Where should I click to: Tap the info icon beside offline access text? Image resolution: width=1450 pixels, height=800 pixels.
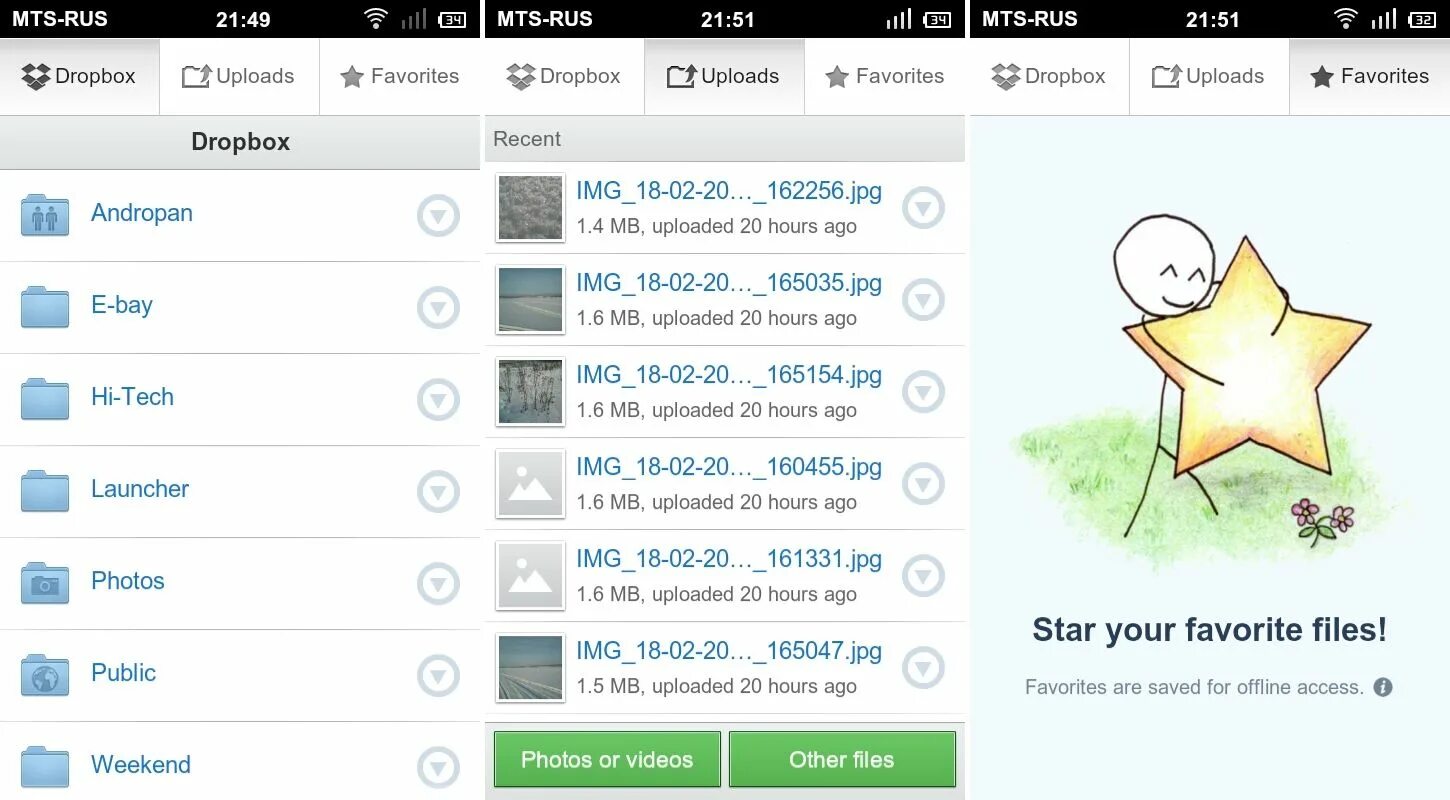1383,687
